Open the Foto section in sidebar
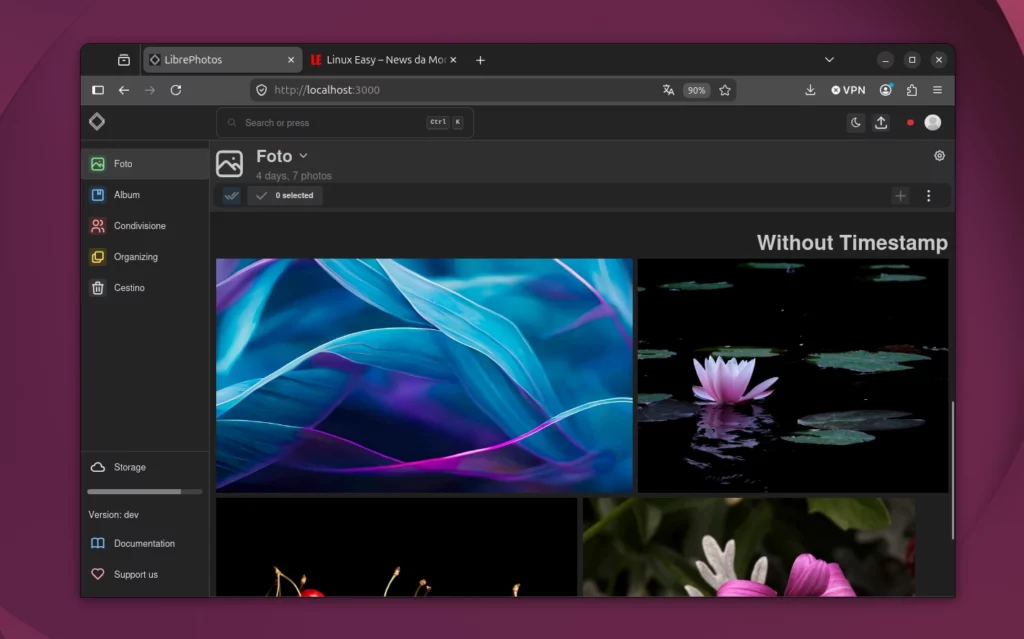Image resolution: width=1024 pixels, height=639 pixels. (146, 164)
